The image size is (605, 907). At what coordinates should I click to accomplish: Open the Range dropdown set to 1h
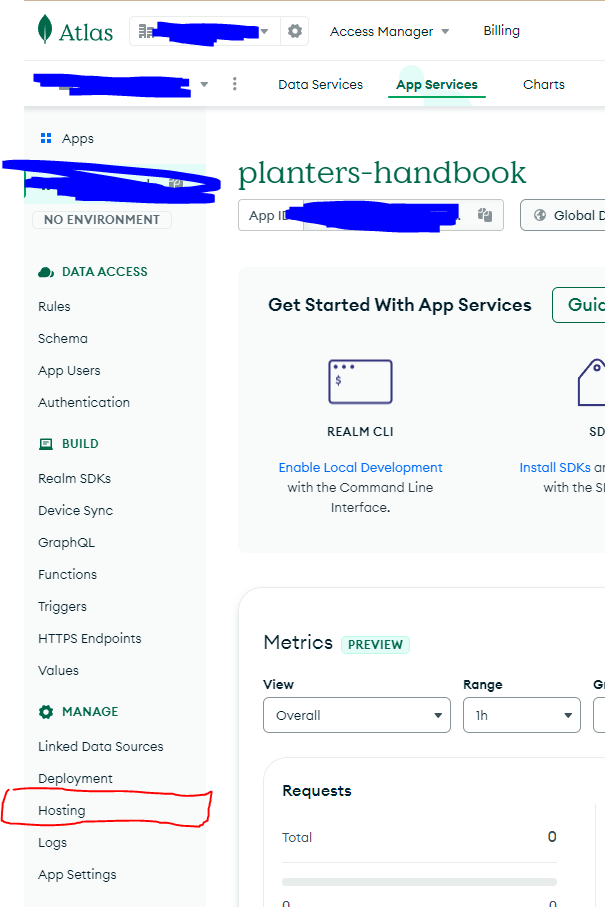(x=521, y=715)
